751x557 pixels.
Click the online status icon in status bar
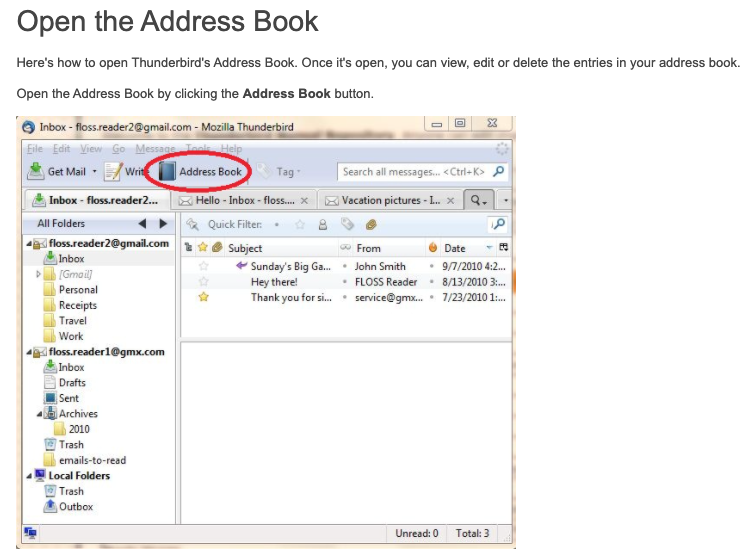pos(30,534)
